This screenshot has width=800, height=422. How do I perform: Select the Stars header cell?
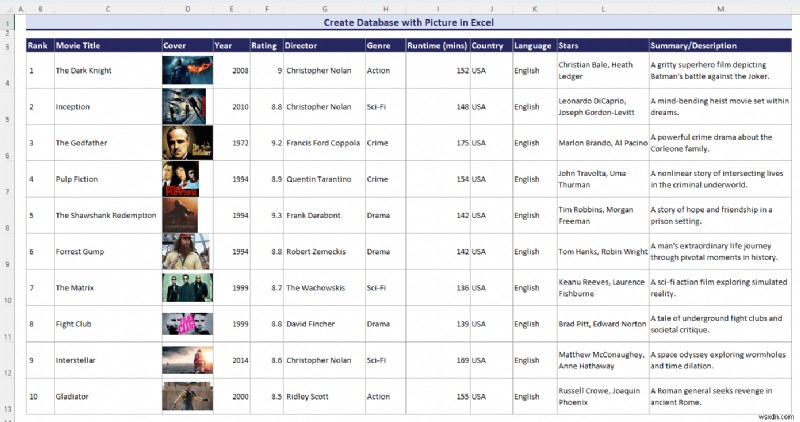603,45
